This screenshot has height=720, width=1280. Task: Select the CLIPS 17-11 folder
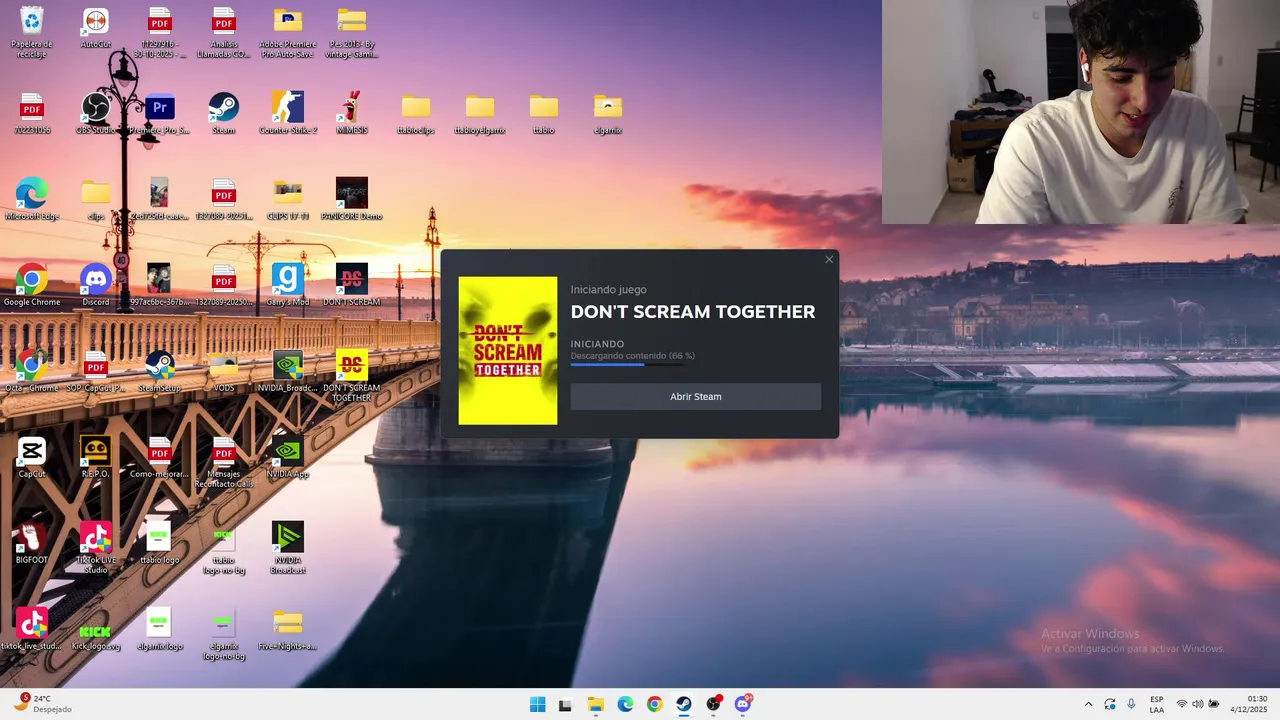[288, 200]
